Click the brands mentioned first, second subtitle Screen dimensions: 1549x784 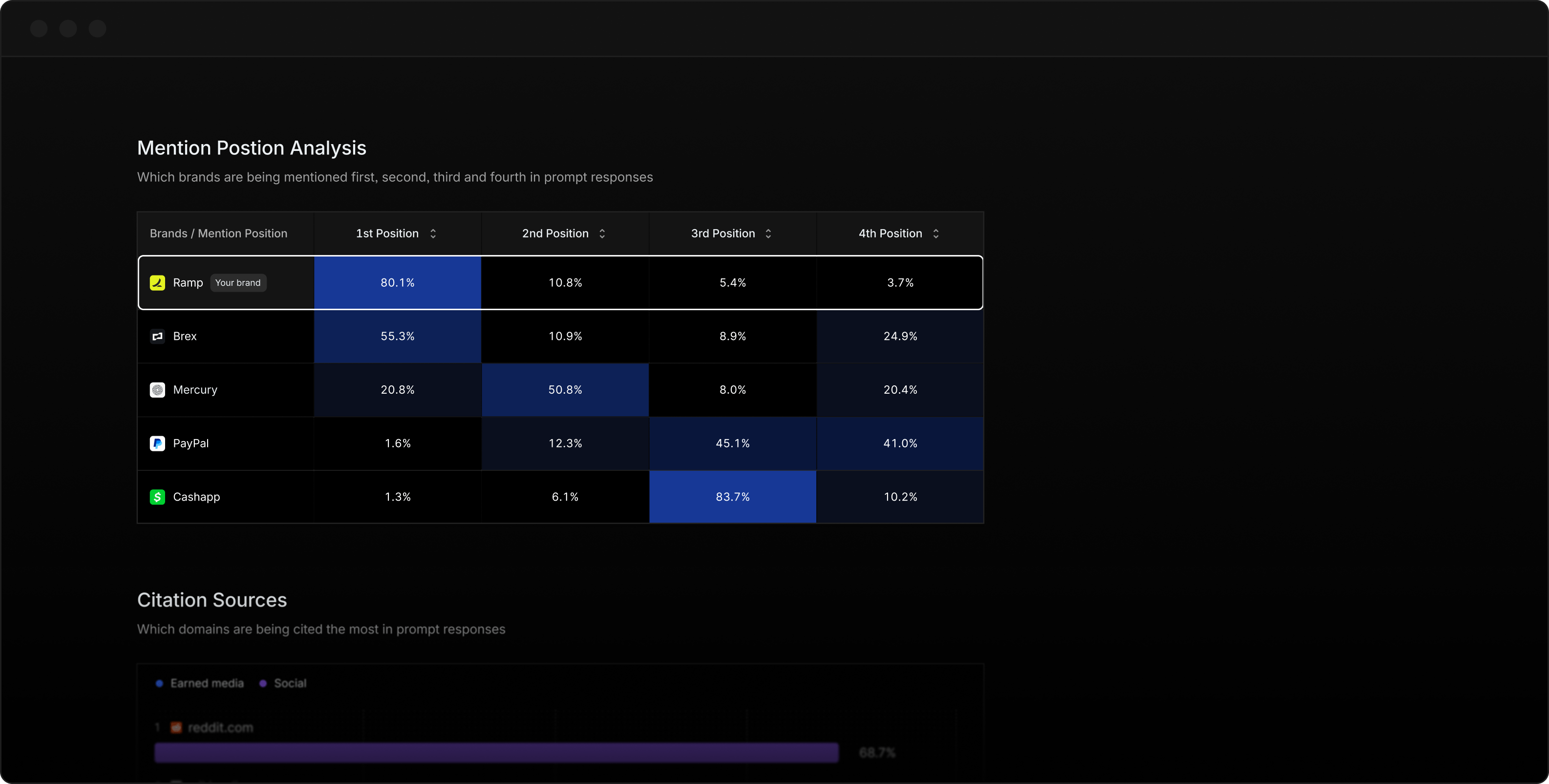click(x=395, y=177)
